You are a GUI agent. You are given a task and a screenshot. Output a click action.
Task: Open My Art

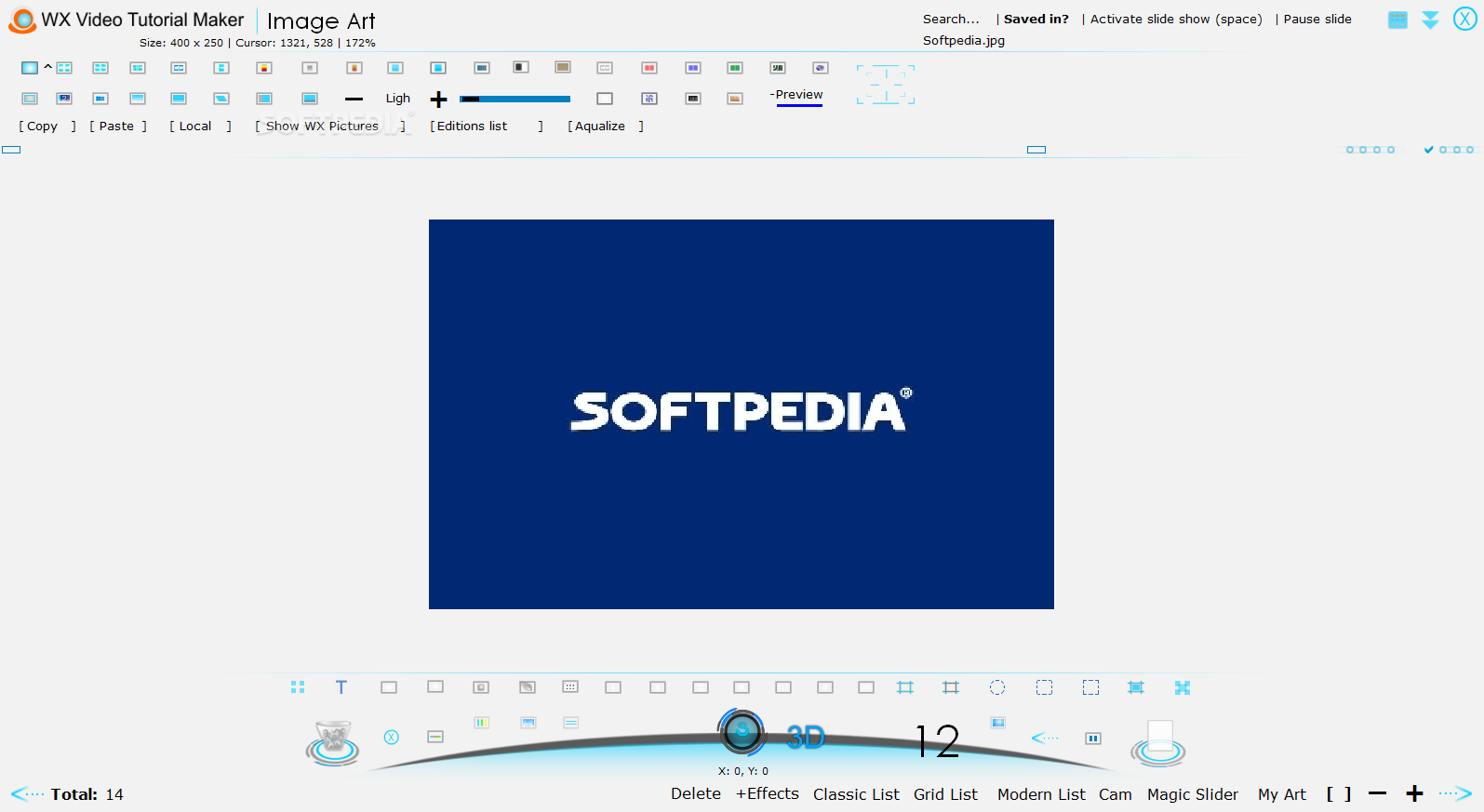[x=1282, y=794]
